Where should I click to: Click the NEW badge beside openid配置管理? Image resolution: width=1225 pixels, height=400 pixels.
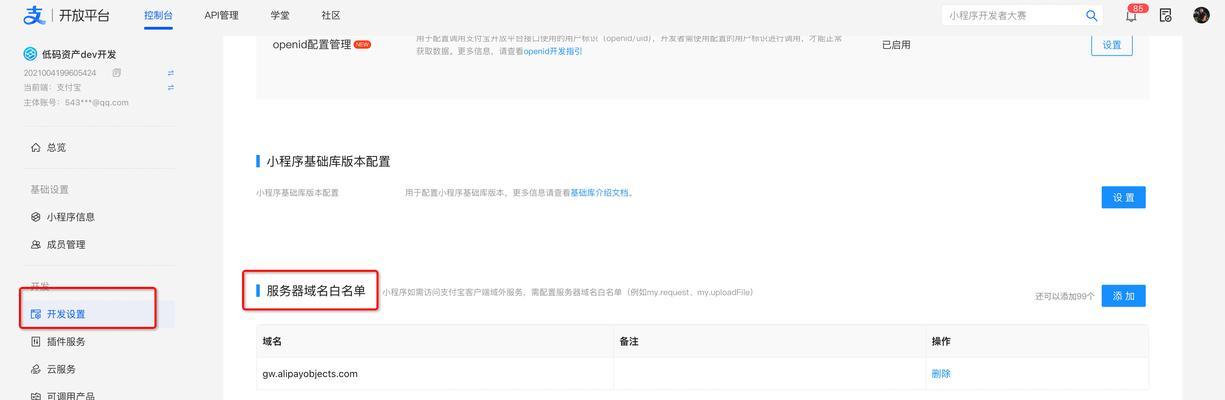(362, 44)
